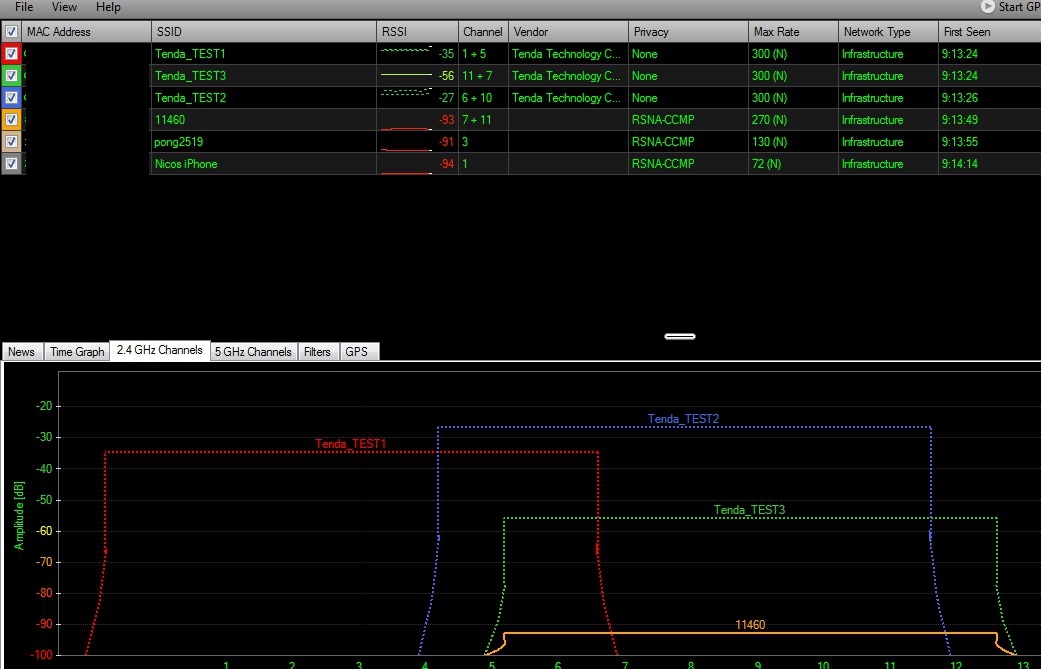Sort by Network Type column header

tap(888, 31)
